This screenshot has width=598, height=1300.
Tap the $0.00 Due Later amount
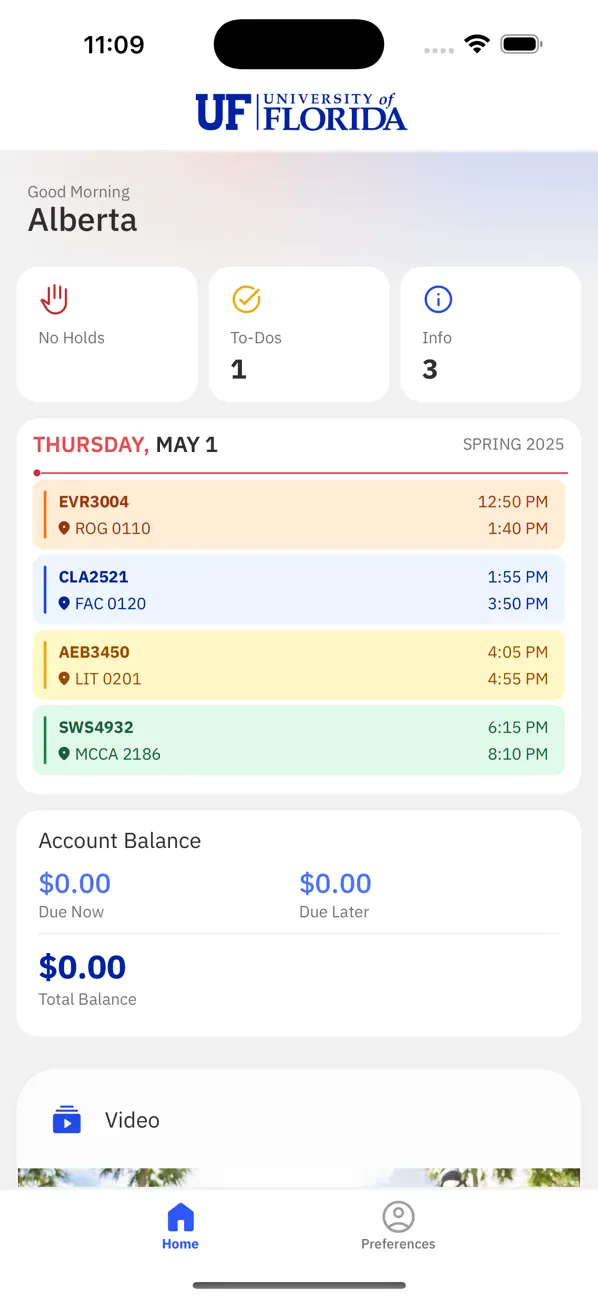click(336, 883)
